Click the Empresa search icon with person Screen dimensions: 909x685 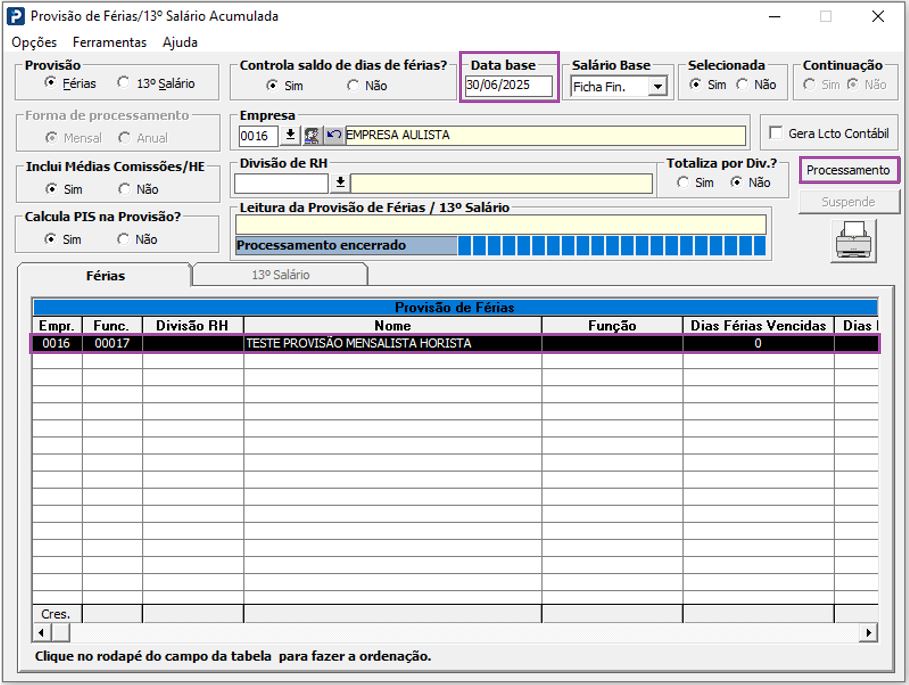click(311, 135)
